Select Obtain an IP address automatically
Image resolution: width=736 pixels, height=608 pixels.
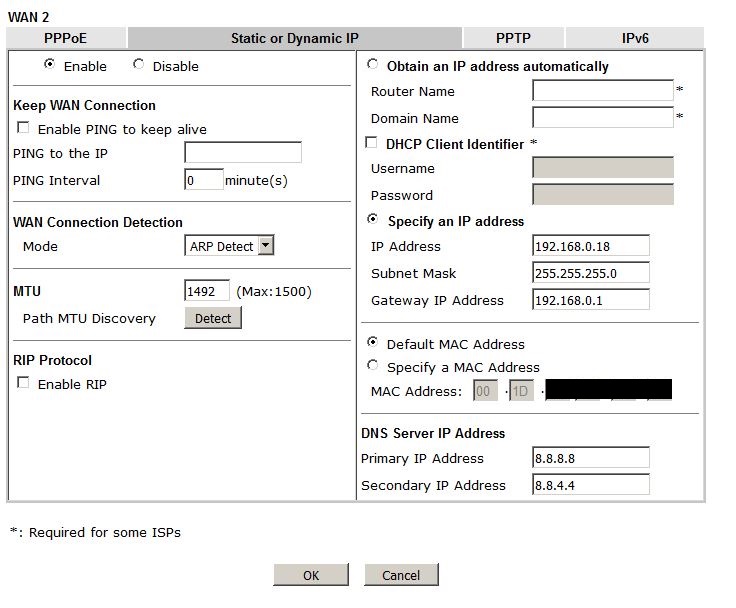[373, 64]
